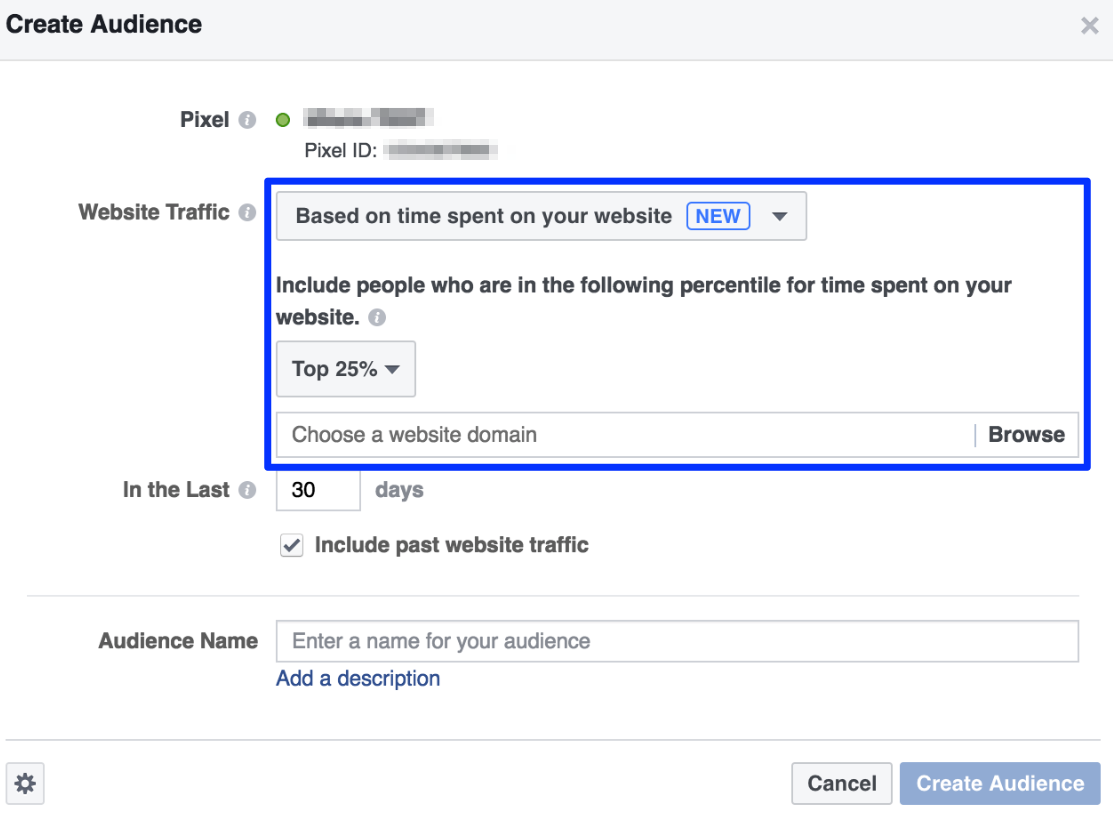
Task: Open the Website Traffic rule dropdown
Action: pyautogui.click(x=541, y=216)
